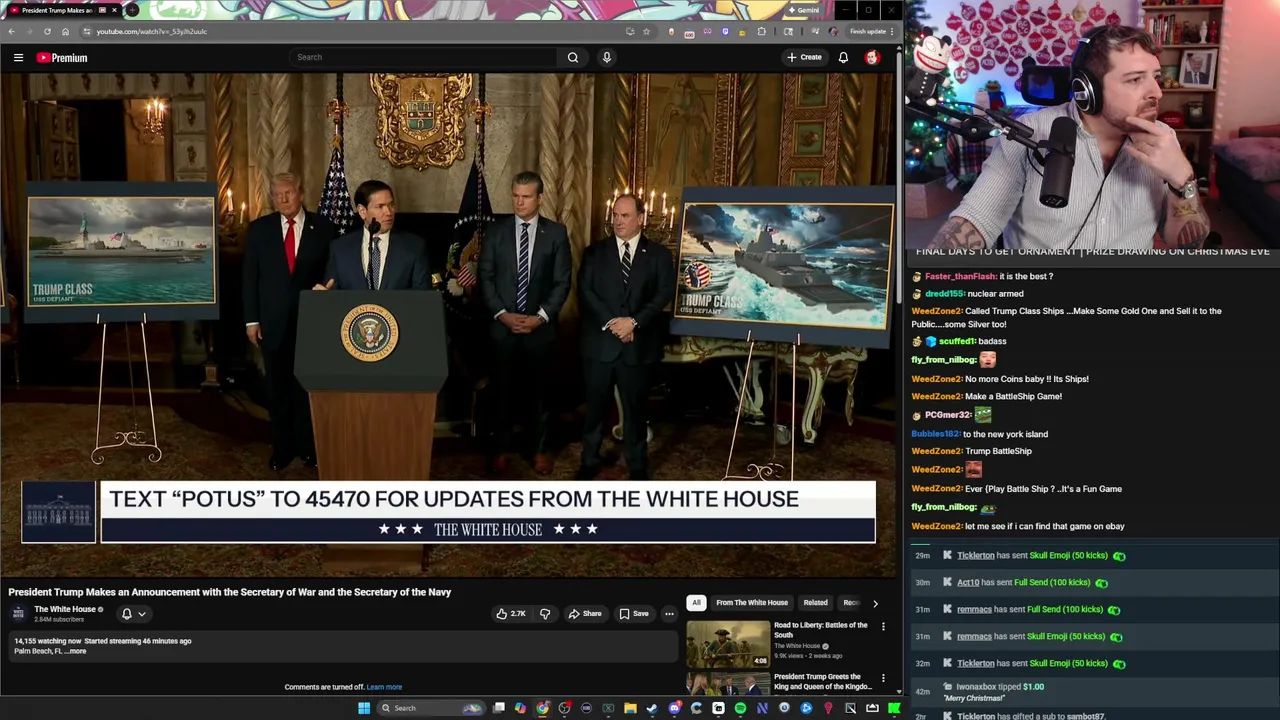Save the video to a playlist
This screenshot has width=1280, height=720.
634,614
